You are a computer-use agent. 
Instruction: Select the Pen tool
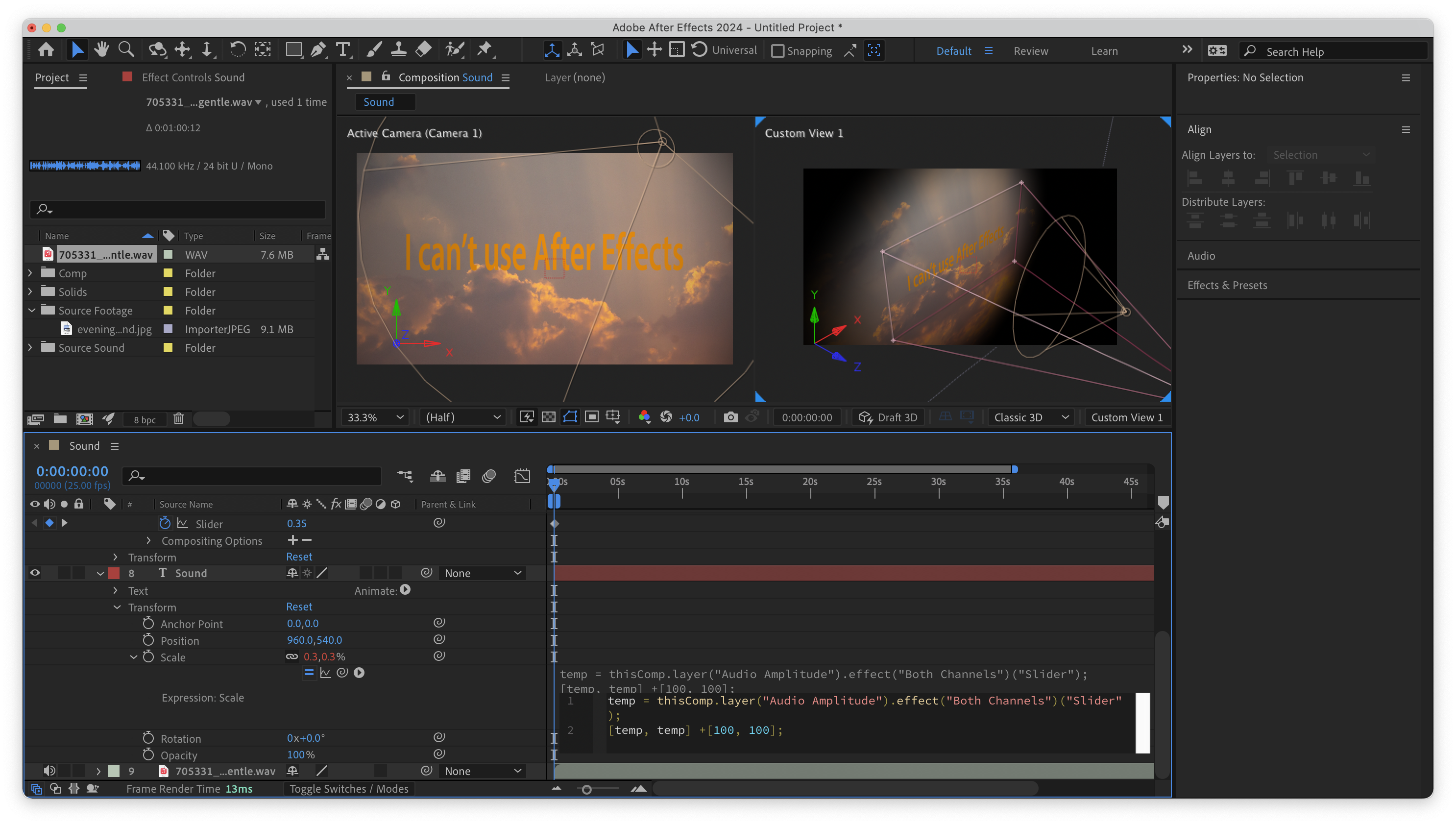point(318,50)
